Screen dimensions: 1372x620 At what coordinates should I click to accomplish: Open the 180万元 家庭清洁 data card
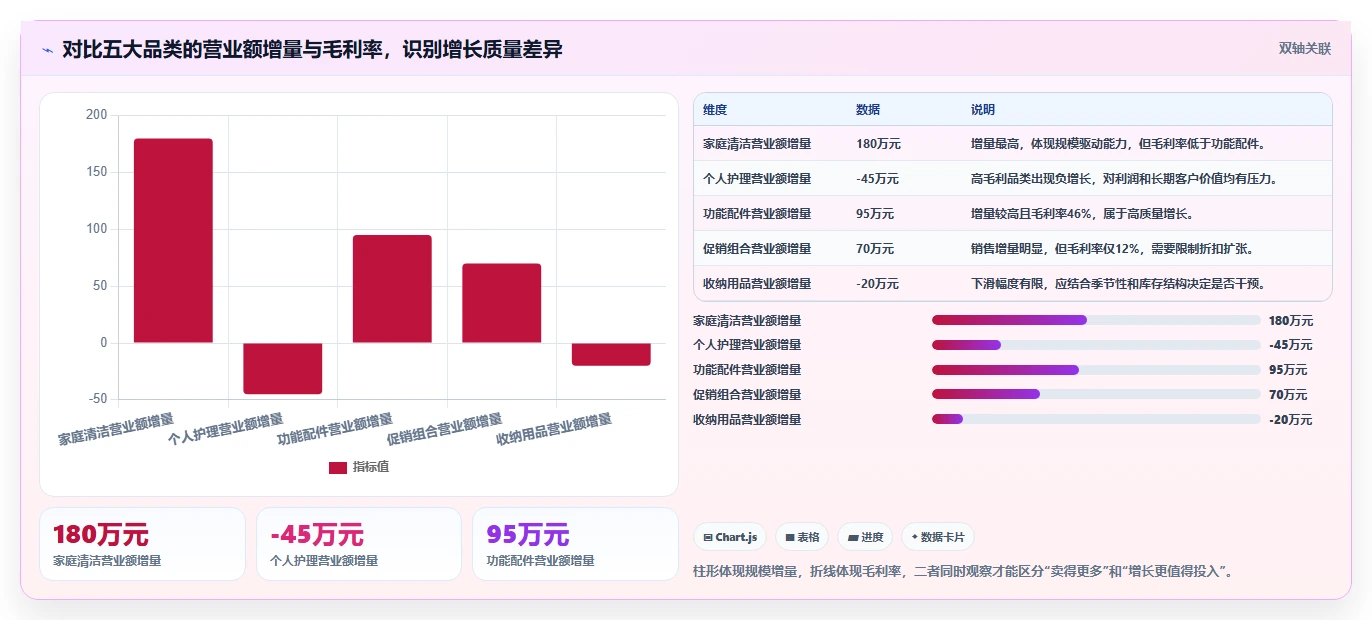tap(142, 544)
